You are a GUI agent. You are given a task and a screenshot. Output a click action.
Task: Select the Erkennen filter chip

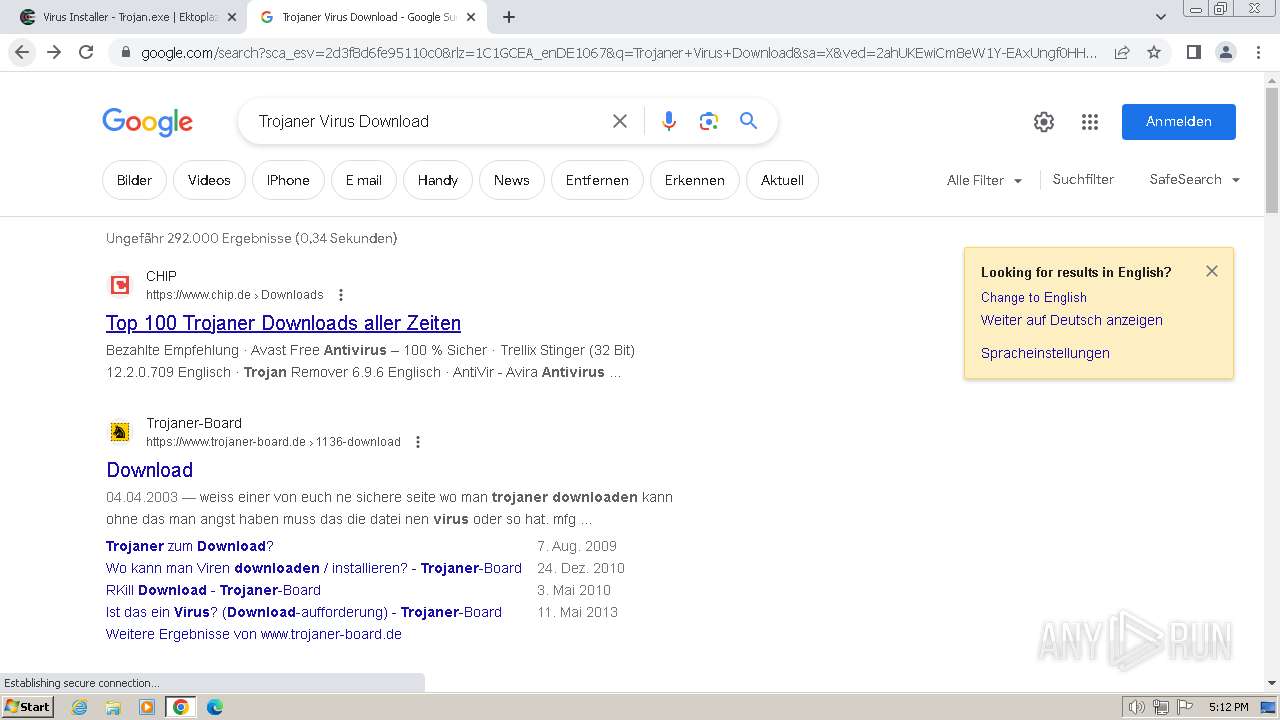(695, 180)
